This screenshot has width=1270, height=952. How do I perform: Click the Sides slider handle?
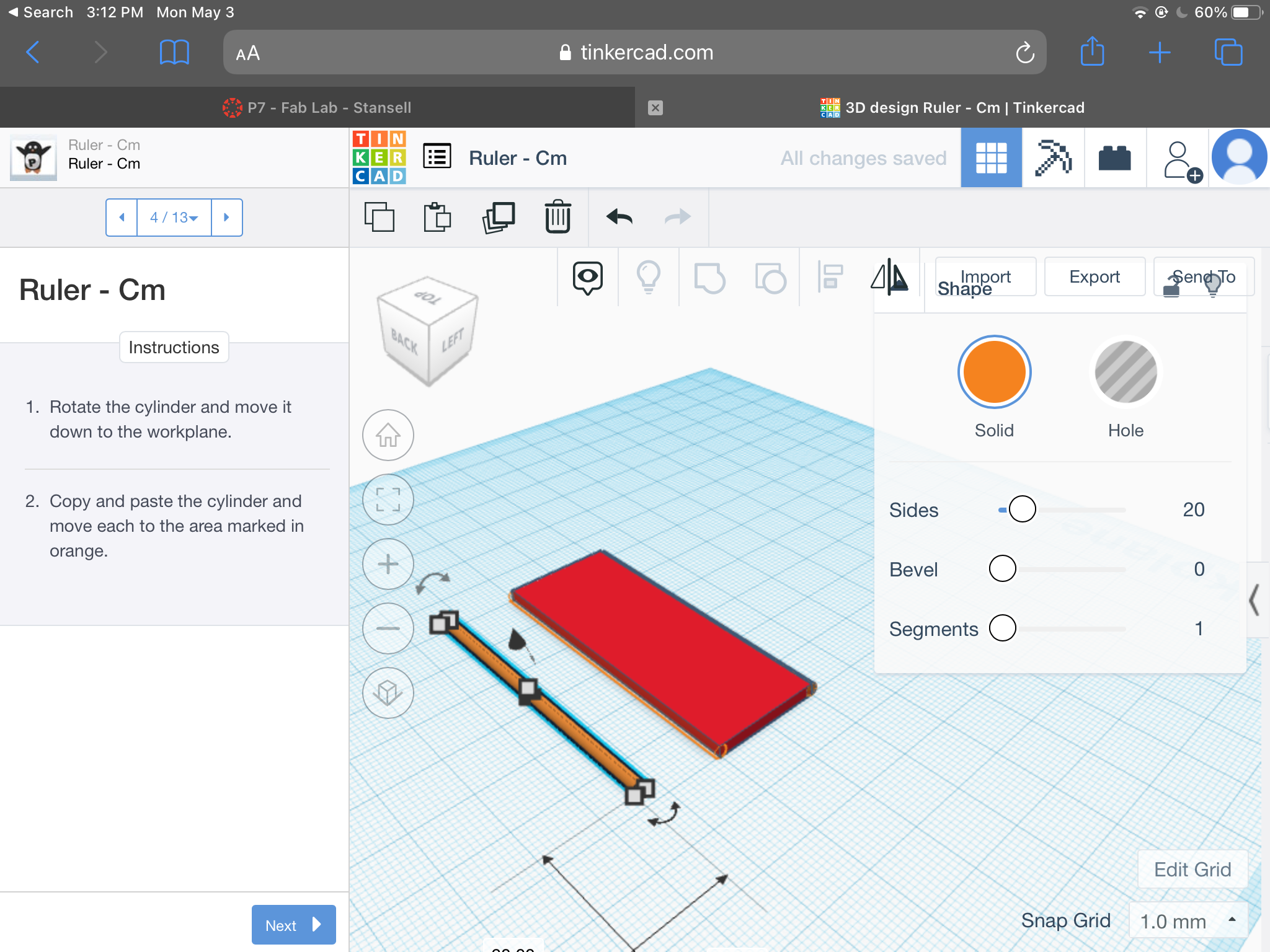coord(1022,509)
